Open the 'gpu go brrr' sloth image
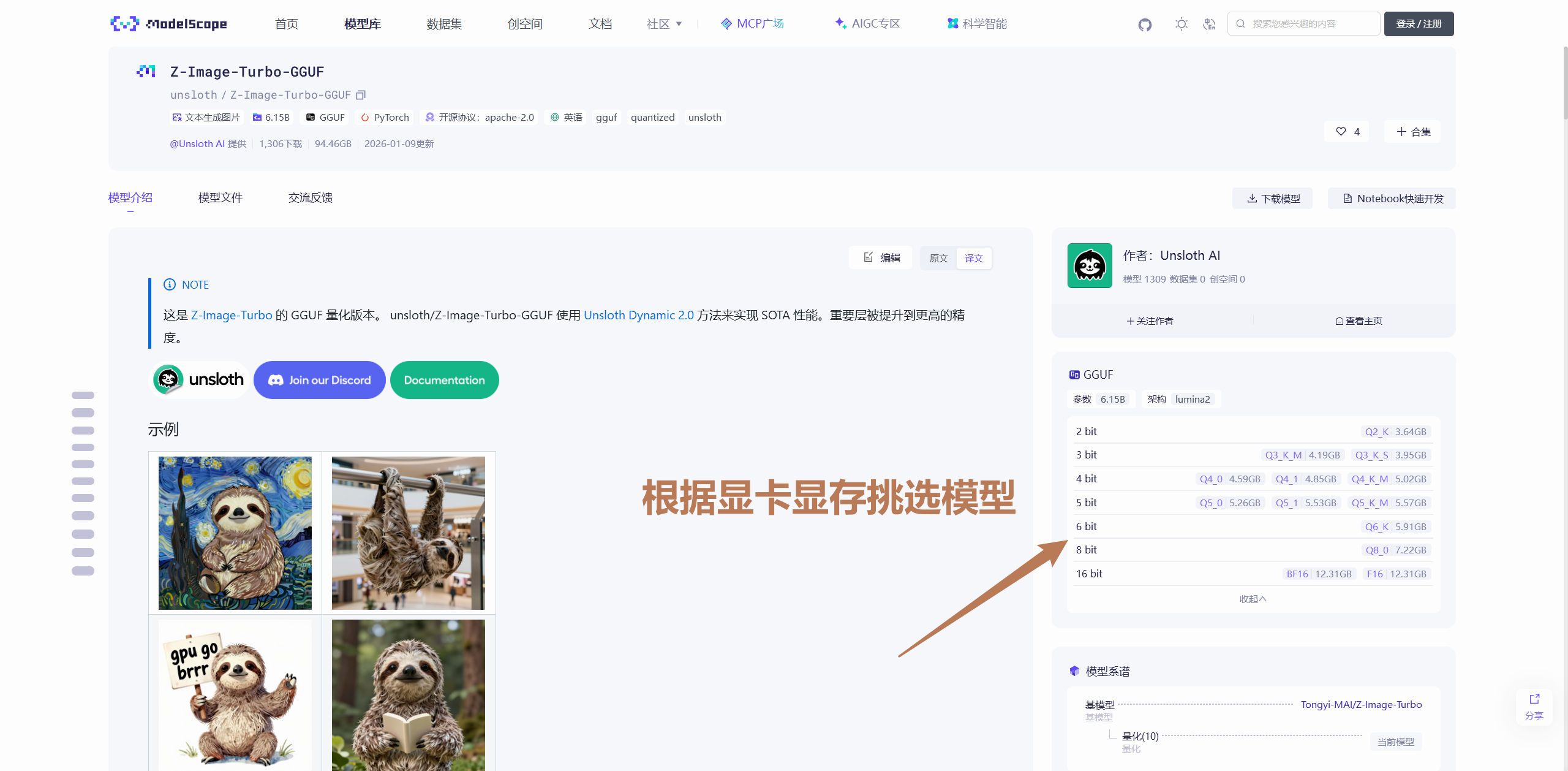Screen dimensions: 1568x771 pos(235,695)
